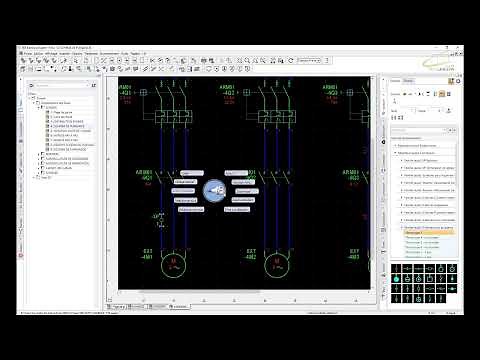Open the Edition menu
This screenshot has height=360, width=480.
point(38,53)
